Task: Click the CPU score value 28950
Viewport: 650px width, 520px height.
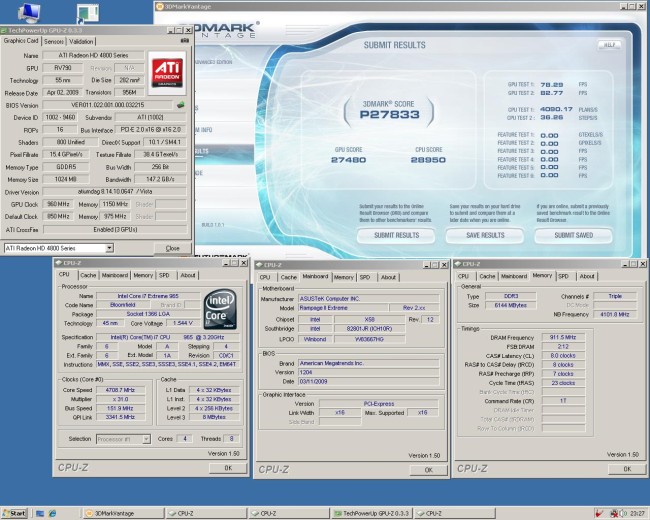Action: (x=428, y=160)
